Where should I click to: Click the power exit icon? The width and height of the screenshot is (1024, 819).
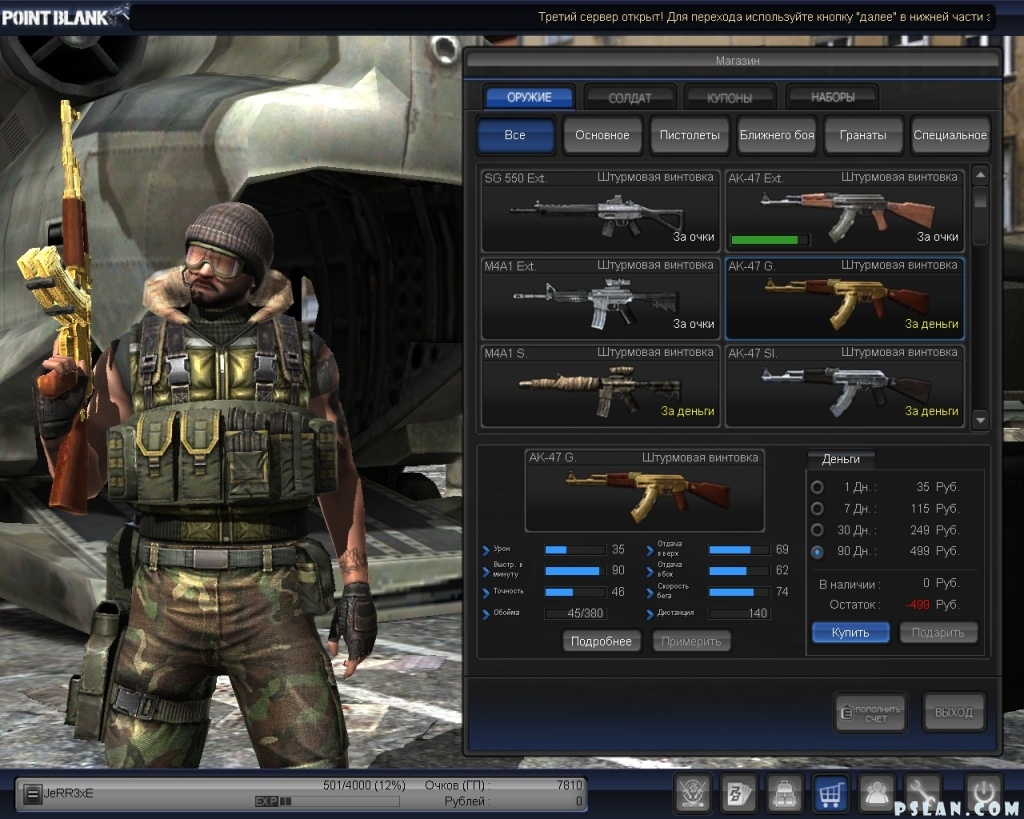coord(983,792)
